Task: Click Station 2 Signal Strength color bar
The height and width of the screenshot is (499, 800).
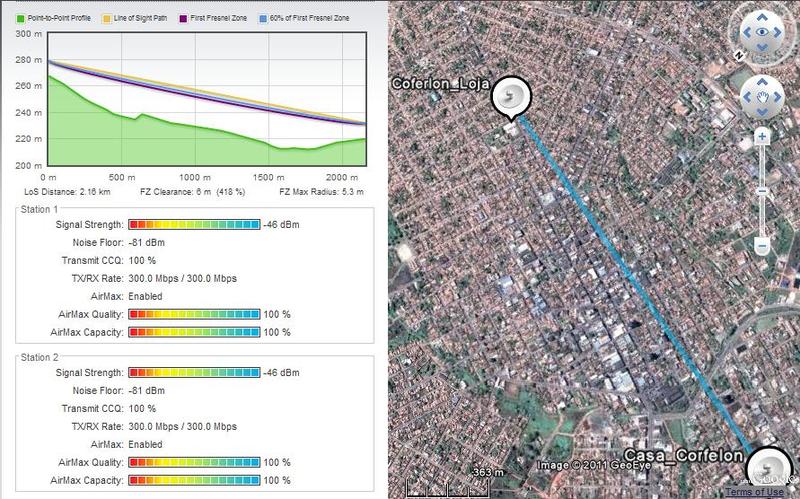Action: [x=194, y=372]
